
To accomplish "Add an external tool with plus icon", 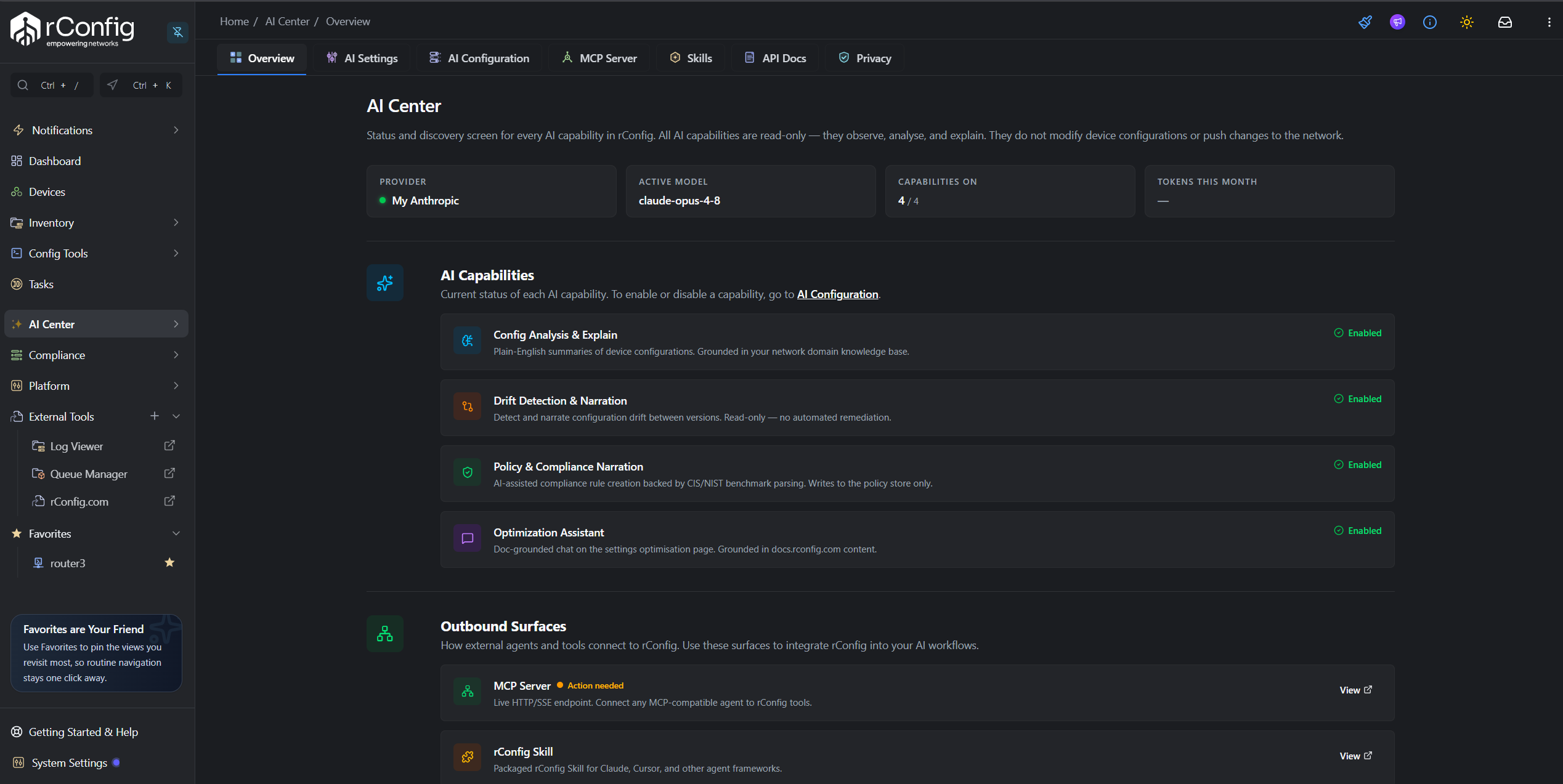I will (155, 416).
